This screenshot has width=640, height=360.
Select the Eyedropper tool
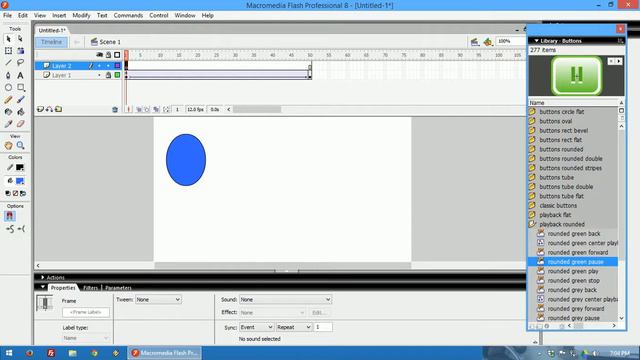9,124
